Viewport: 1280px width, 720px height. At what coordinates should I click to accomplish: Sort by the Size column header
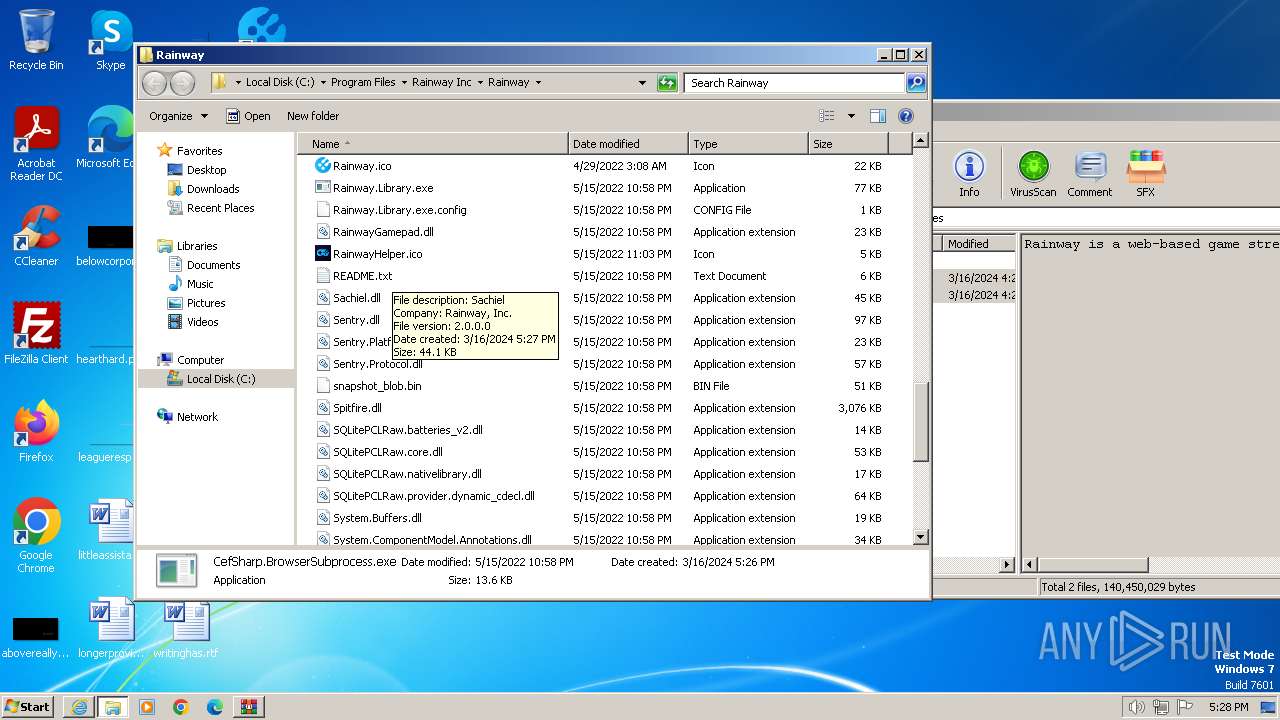(x=848, y=144)
